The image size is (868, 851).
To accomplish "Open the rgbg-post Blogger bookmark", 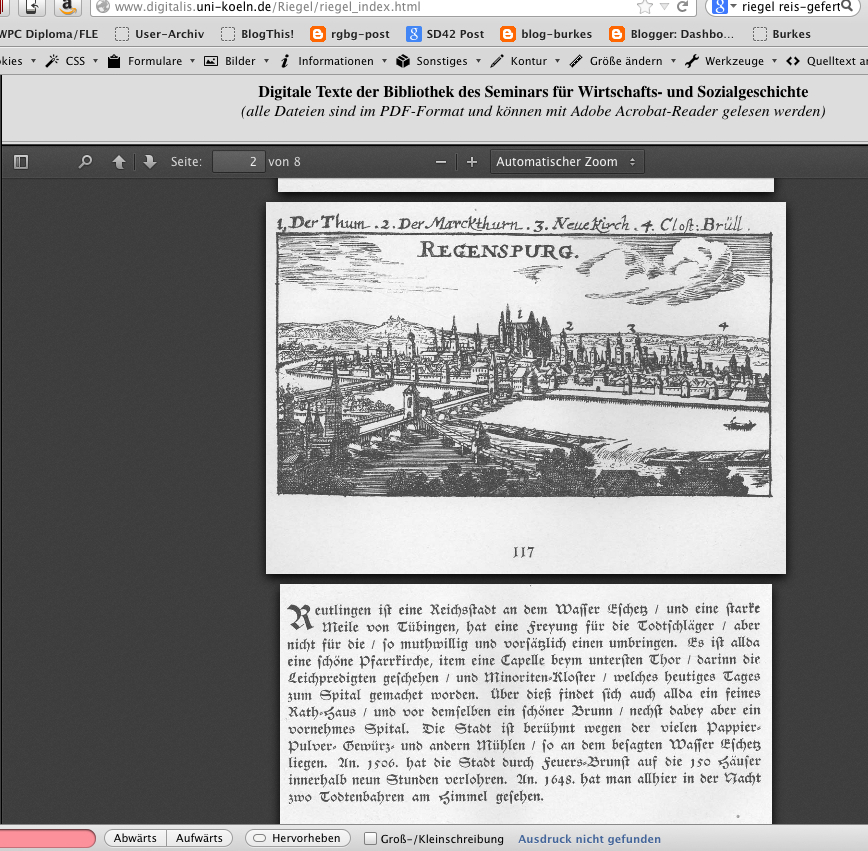I will [350, 34].
